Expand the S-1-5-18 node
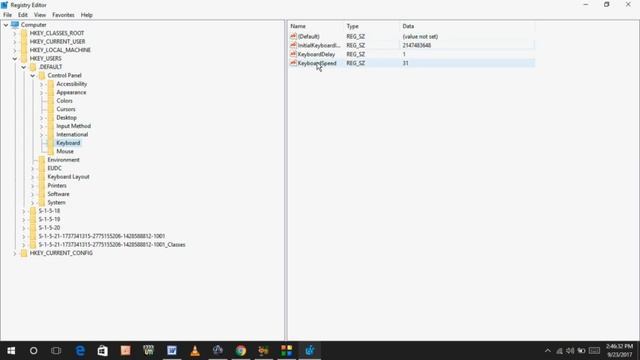The height and width of the screenshot is (360, 640). 24,211
